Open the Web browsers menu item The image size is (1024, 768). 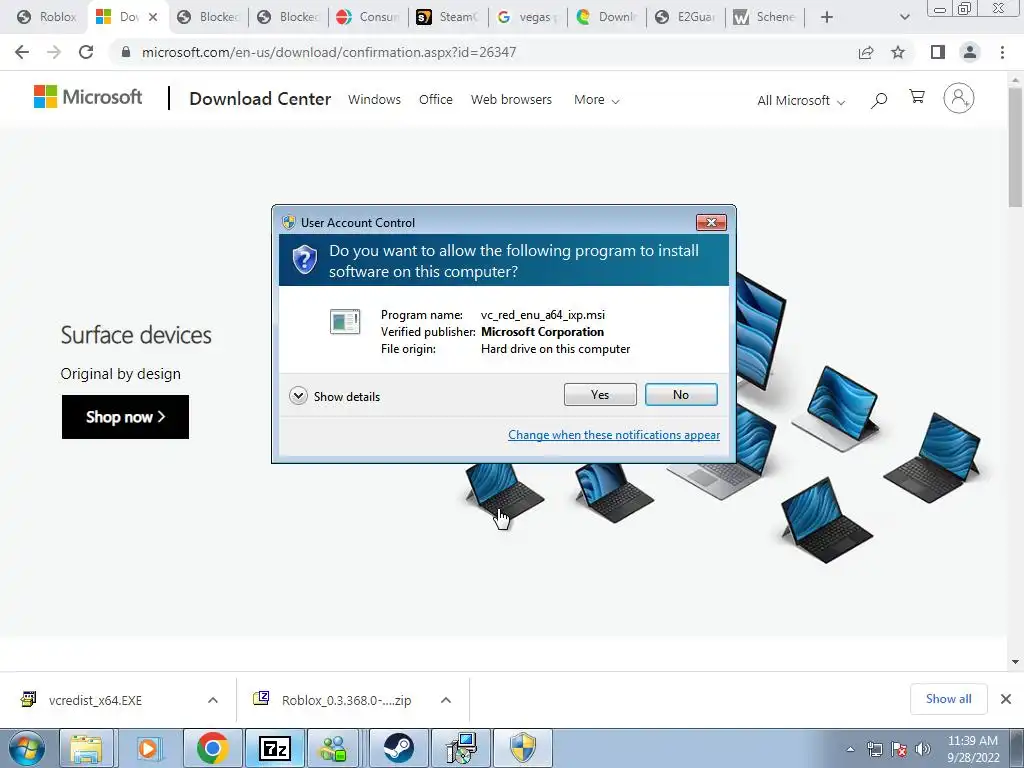(511, 99)
